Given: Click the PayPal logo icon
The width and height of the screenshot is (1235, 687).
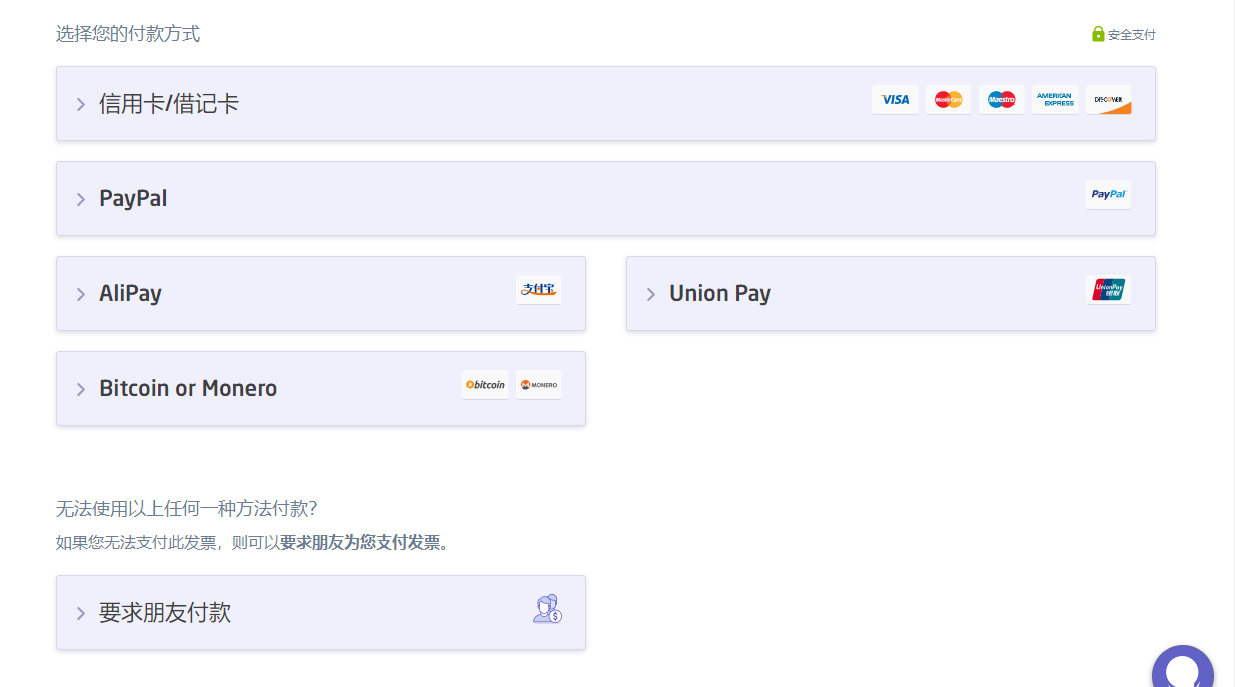Looking at the screenshot, I should pos(1109,194).
